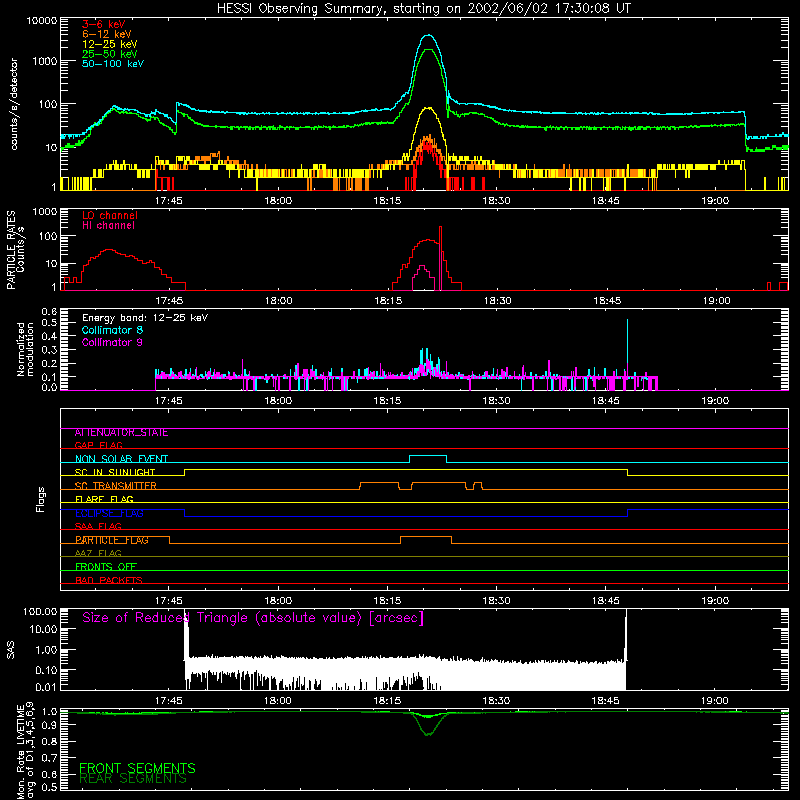Viewport: 800px width, 800px height.
Task: Click the Energy band: 12-25 keV label
Action: [x=145, y=318]
